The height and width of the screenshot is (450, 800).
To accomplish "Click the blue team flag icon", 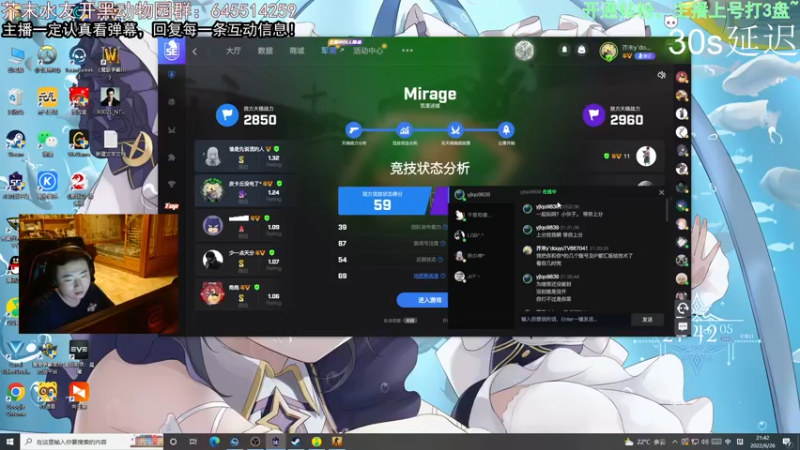I will click(227, 115).
